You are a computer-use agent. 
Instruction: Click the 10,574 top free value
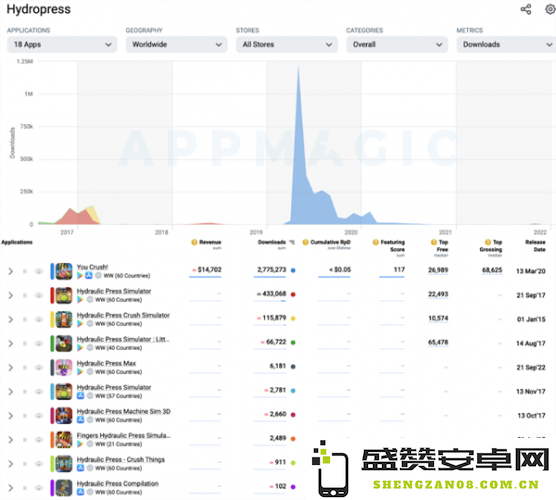tap(438, 318)
